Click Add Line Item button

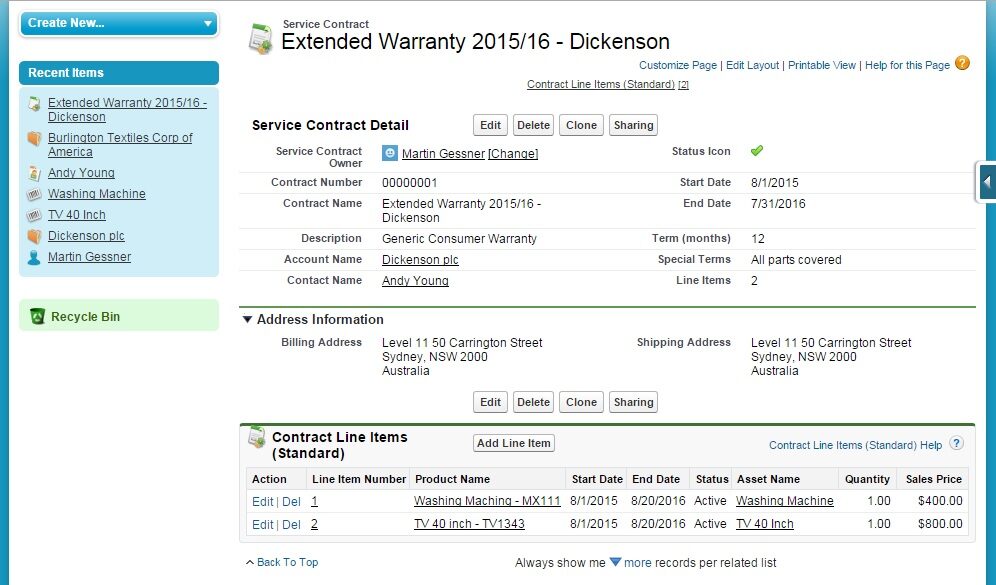click(514, 443)
